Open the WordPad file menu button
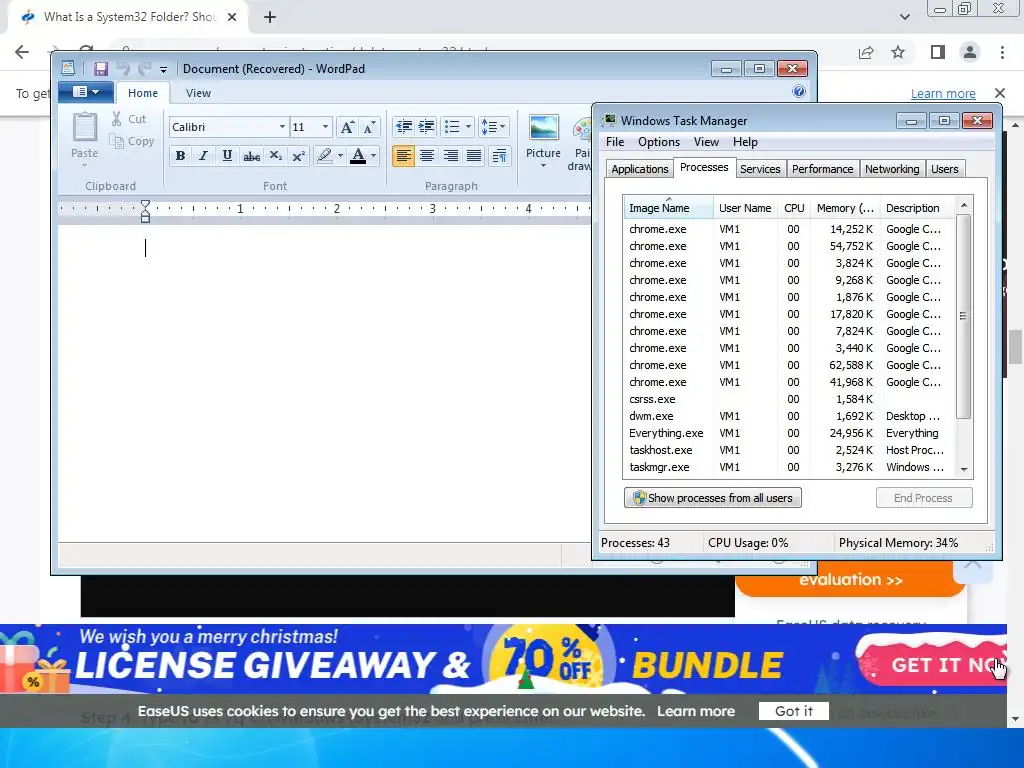Screen dimensions: 1024x768 point(86,92)
